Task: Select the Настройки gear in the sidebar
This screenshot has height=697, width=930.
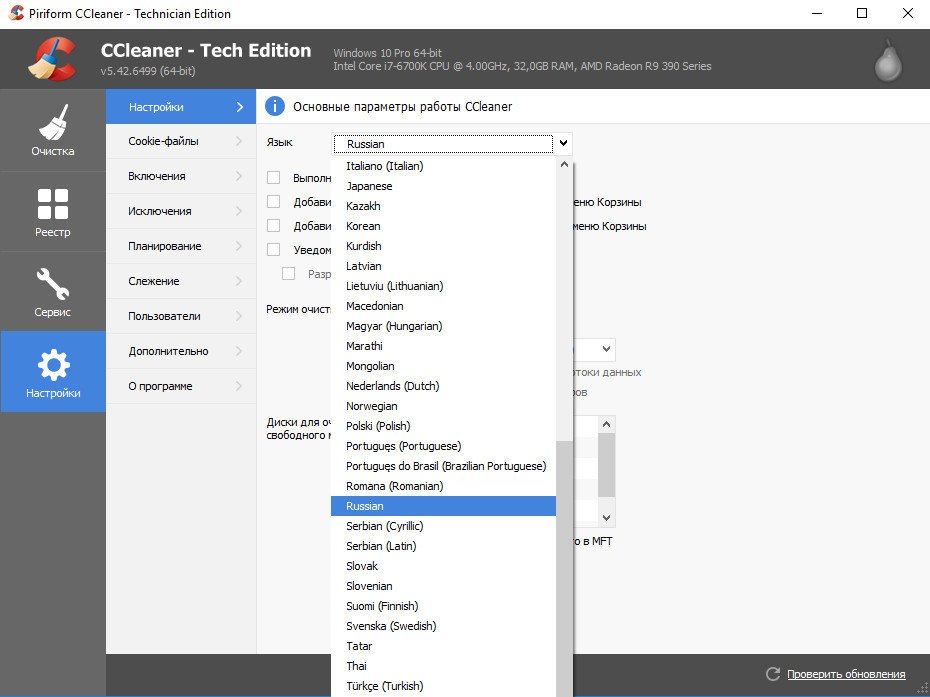Action: tap(53, 371)
